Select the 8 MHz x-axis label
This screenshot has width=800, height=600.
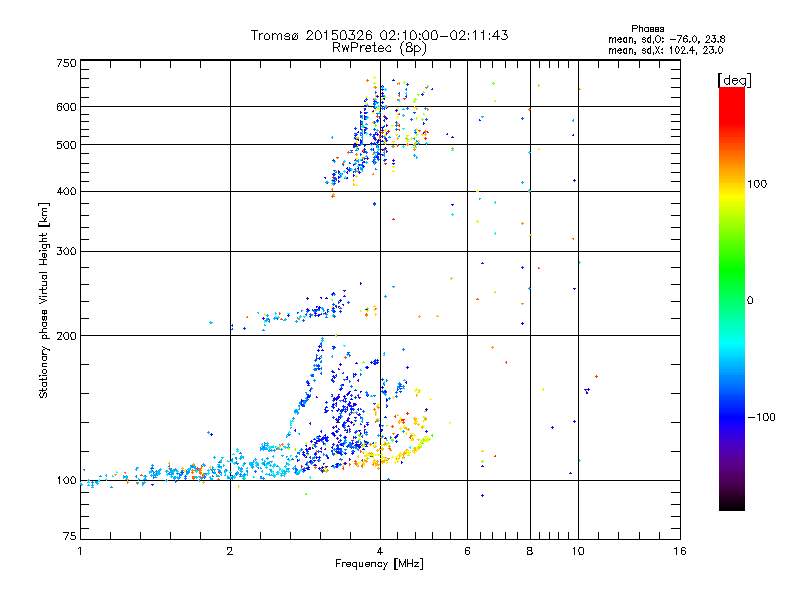(x=530, y=551)
